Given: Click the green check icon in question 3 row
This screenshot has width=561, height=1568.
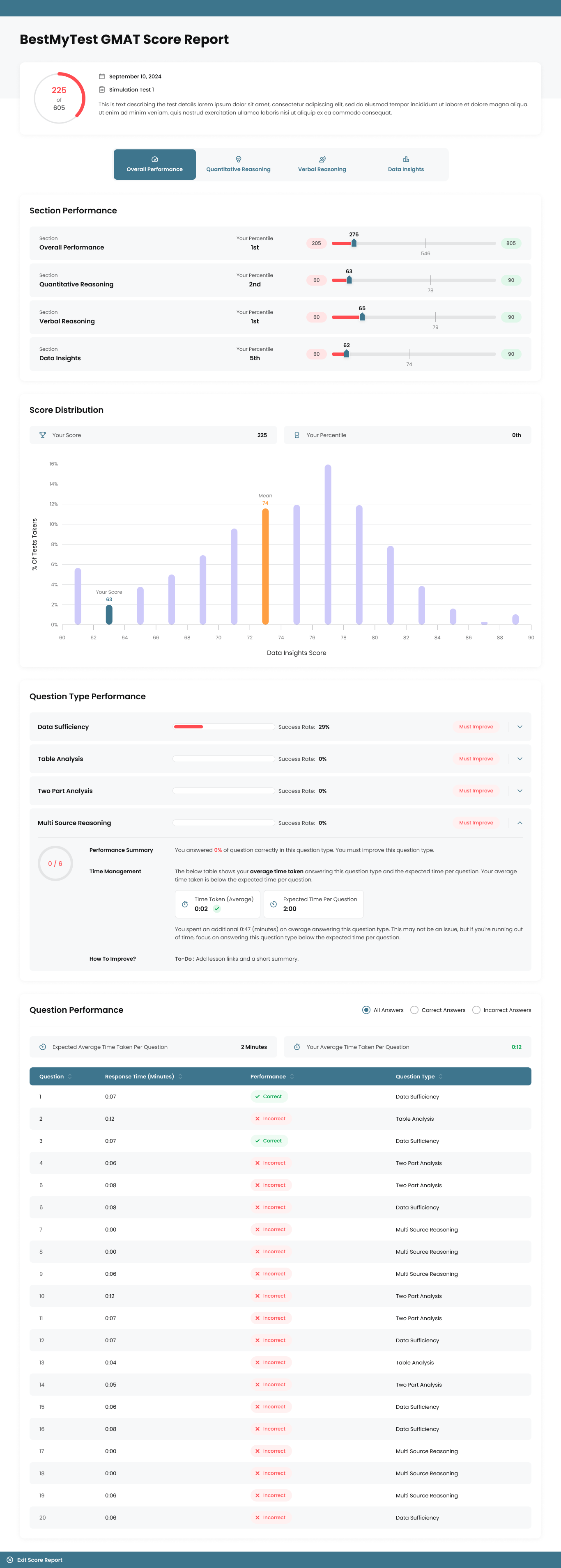Looking at the screenshot, I should 258,1141.
